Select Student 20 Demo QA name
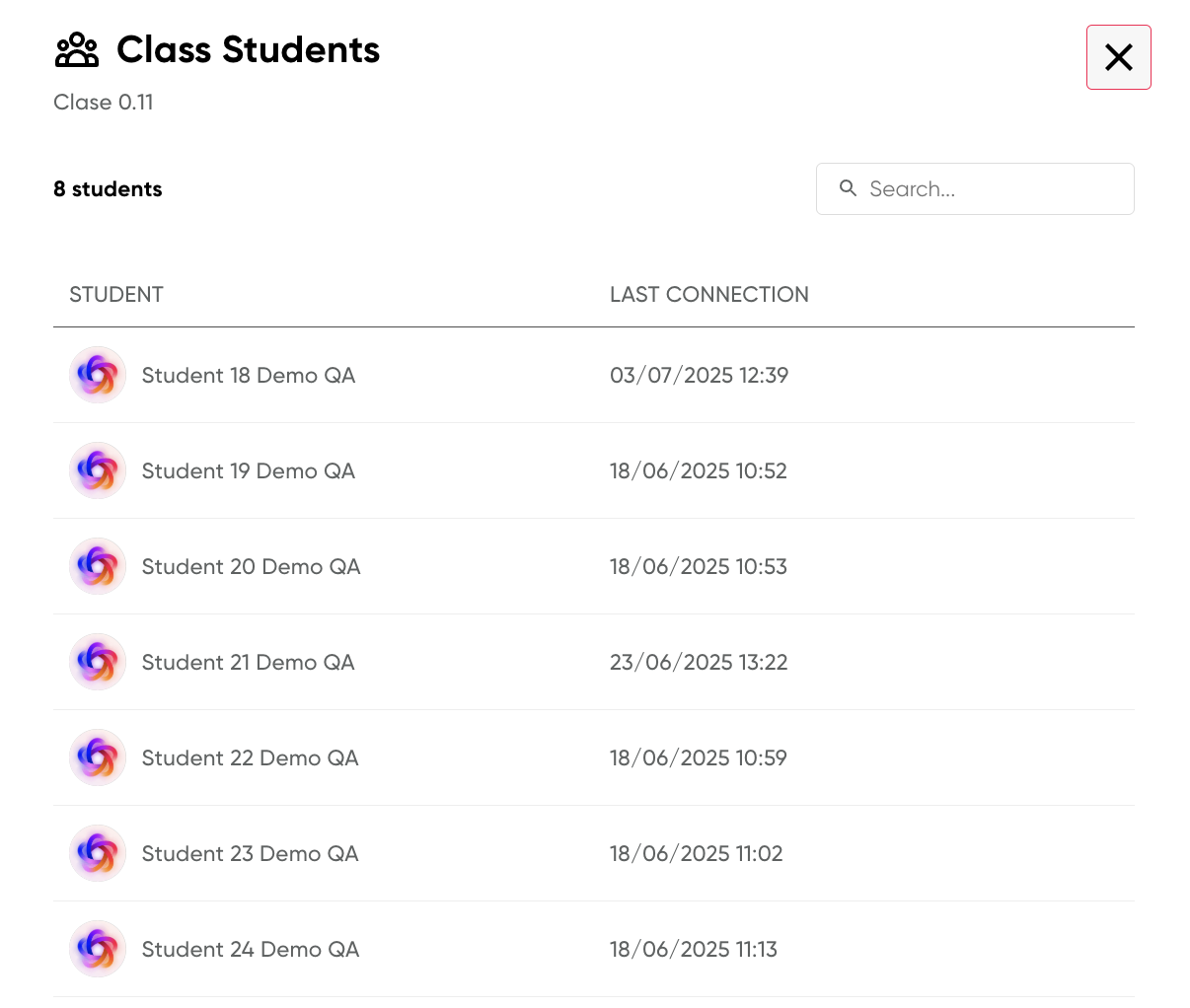 (251, 567)
